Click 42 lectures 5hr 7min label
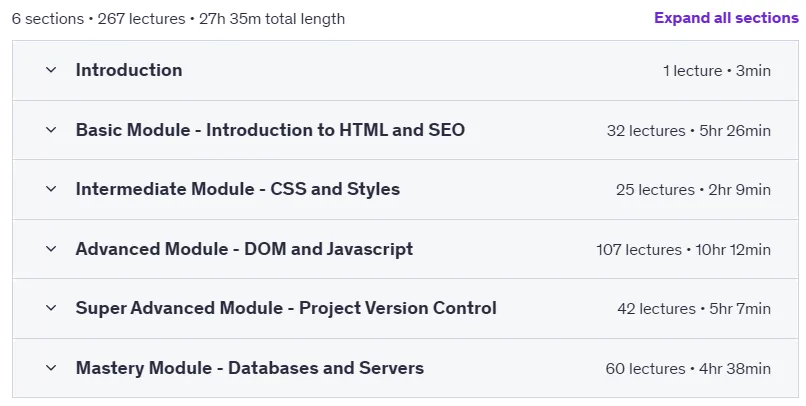The height and width of the screenshot is (406, 806). click(694, 309)
